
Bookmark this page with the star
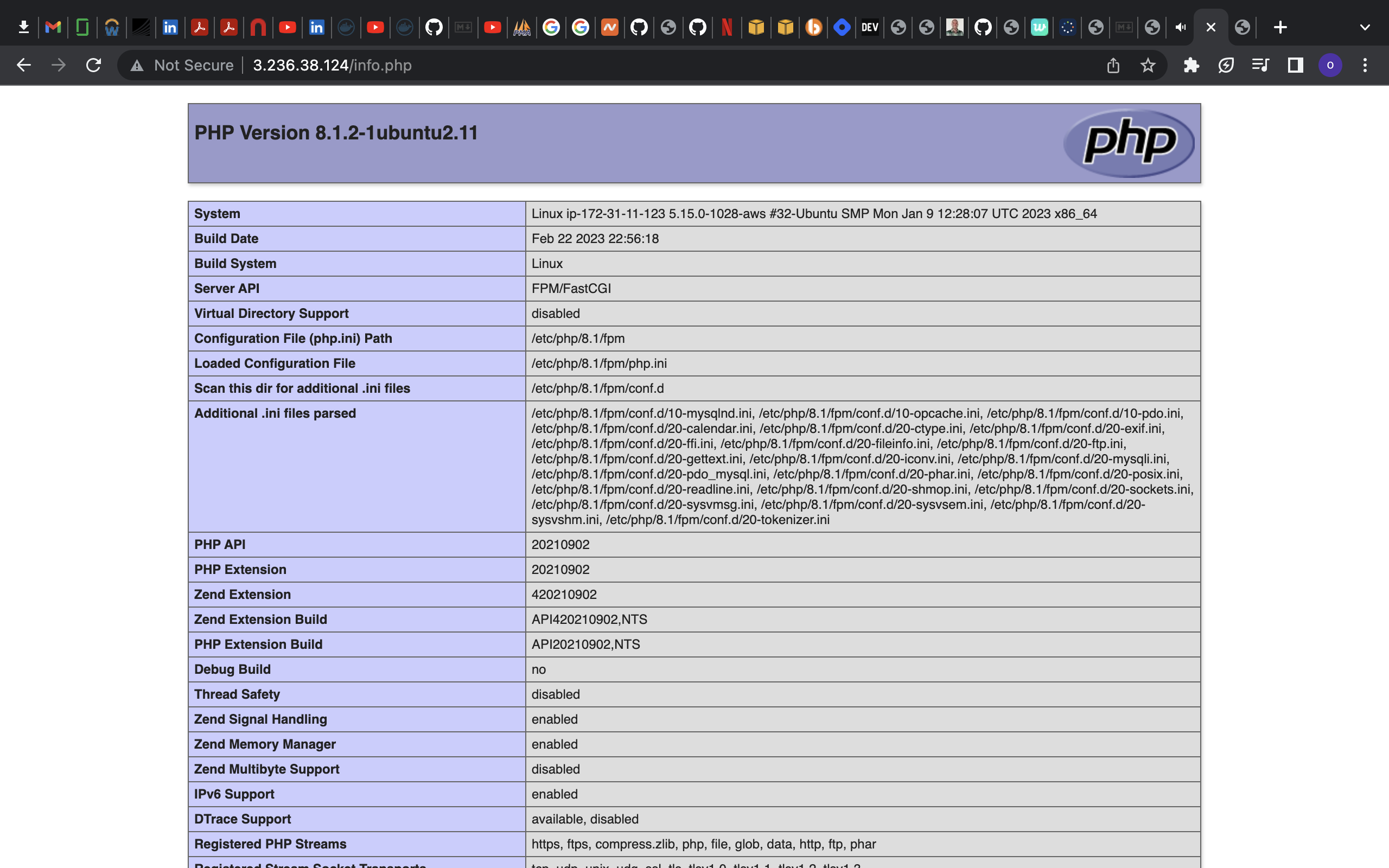[x=1148, y=65]
